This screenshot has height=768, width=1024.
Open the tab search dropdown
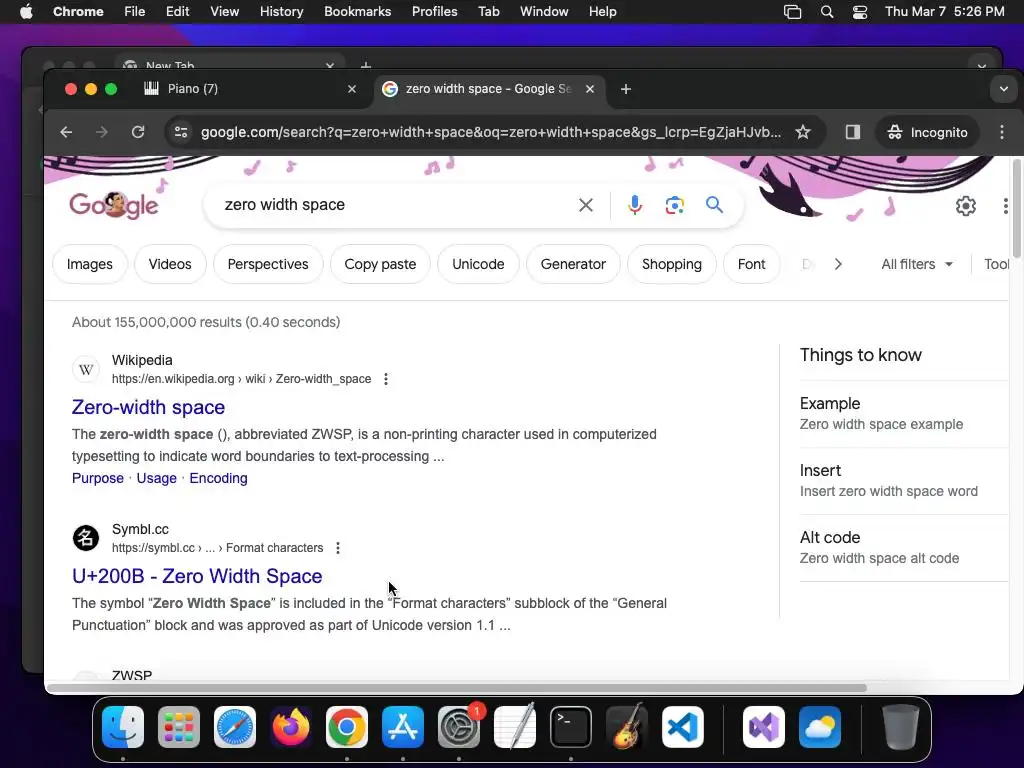[x=1004, y=89]
